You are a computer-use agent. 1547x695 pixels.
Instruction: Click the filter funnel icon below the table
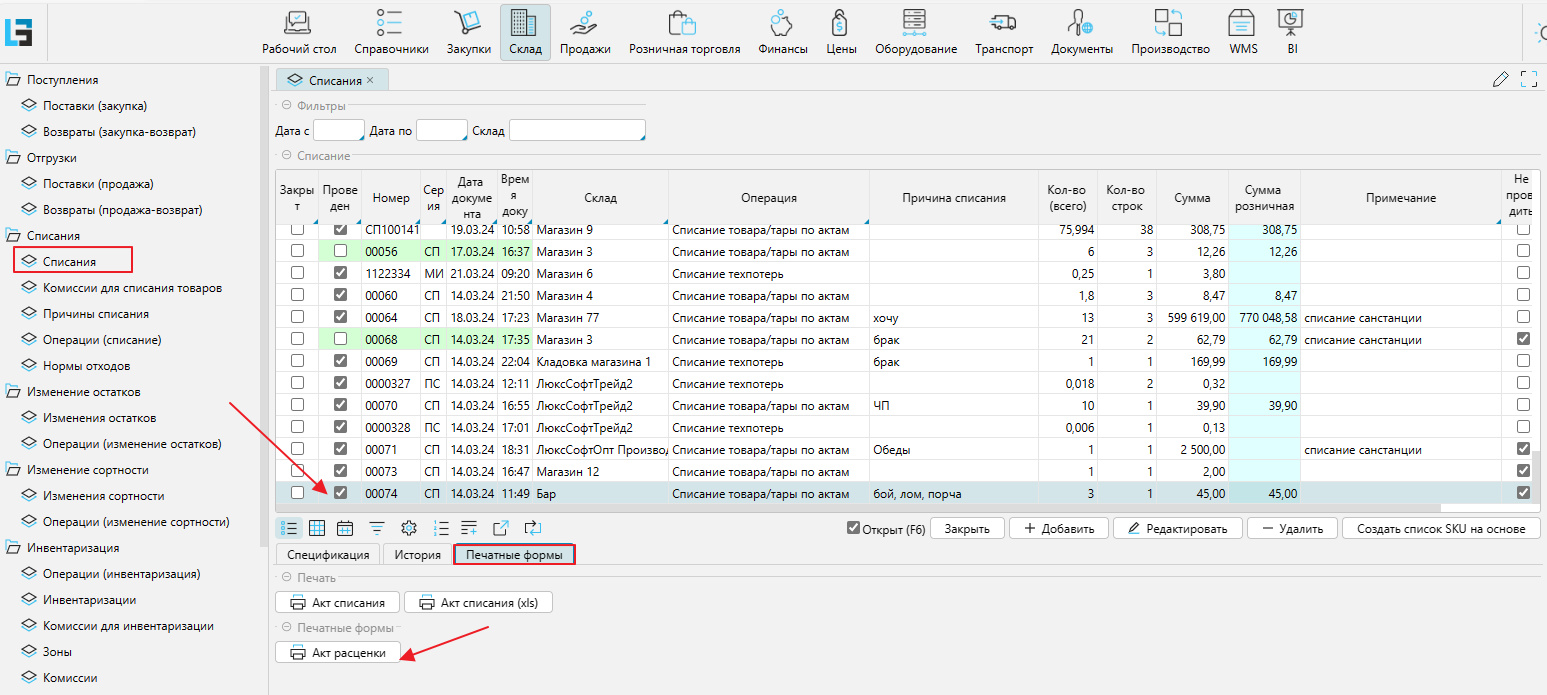click(377, 528)
